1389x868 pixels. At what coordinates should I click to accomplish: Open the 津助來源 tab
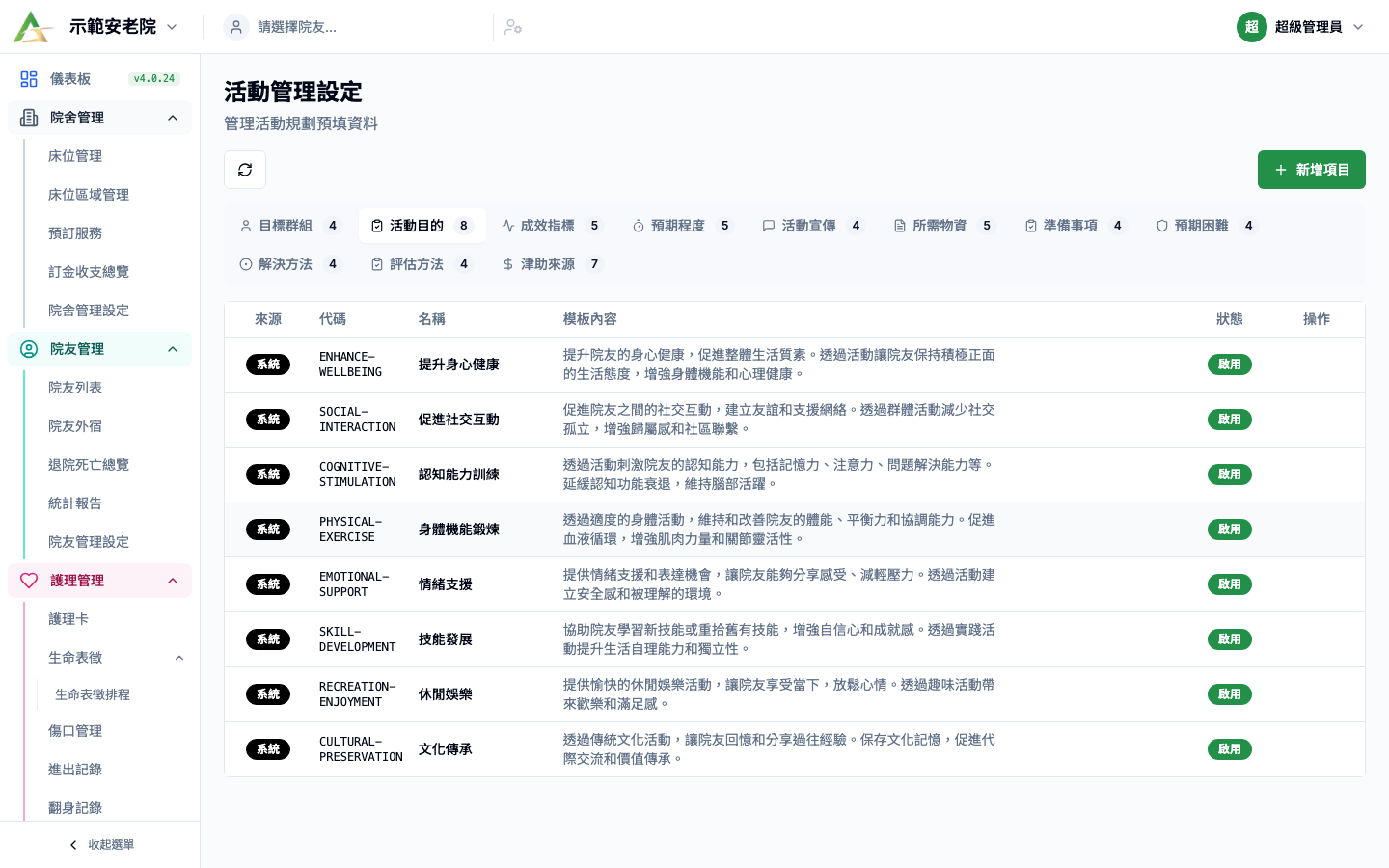[553, 264]
